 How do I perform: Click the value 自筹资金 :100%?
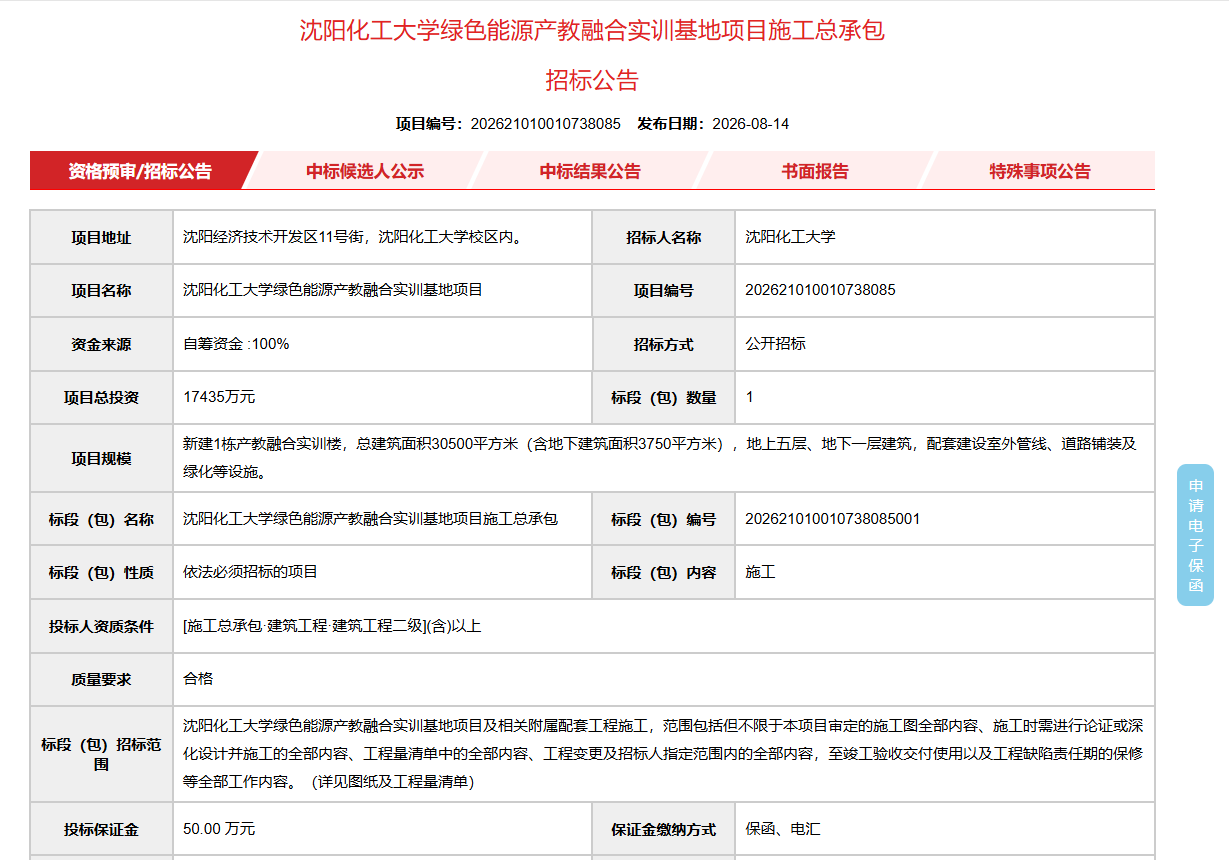pyautogui.click(x=236, y=344)
